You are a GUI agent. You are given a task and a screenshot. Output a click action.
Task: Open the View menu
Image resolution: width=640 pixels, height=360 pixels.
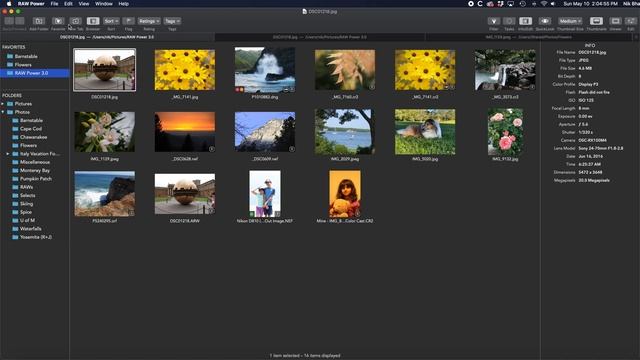(x=84, y=4)
